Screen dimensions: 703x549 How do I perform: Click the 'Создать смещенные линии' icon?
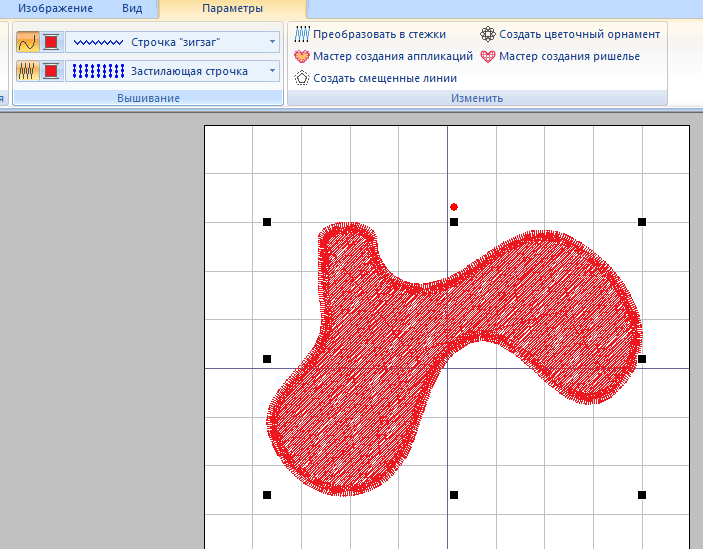click(302, 78)
